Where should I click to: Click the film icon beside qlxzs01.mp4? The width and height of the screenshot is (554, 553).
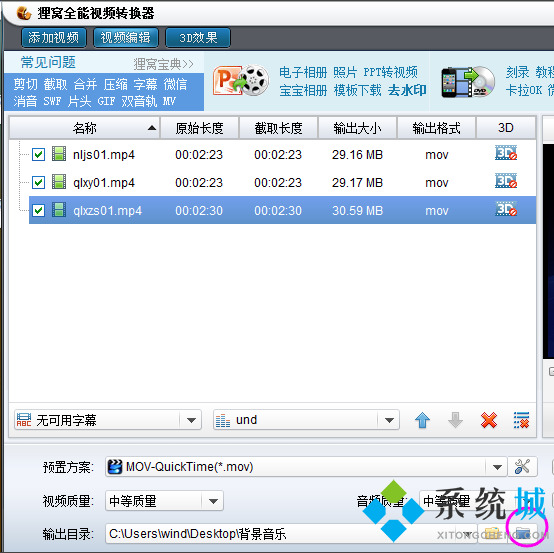coord(59,210)
